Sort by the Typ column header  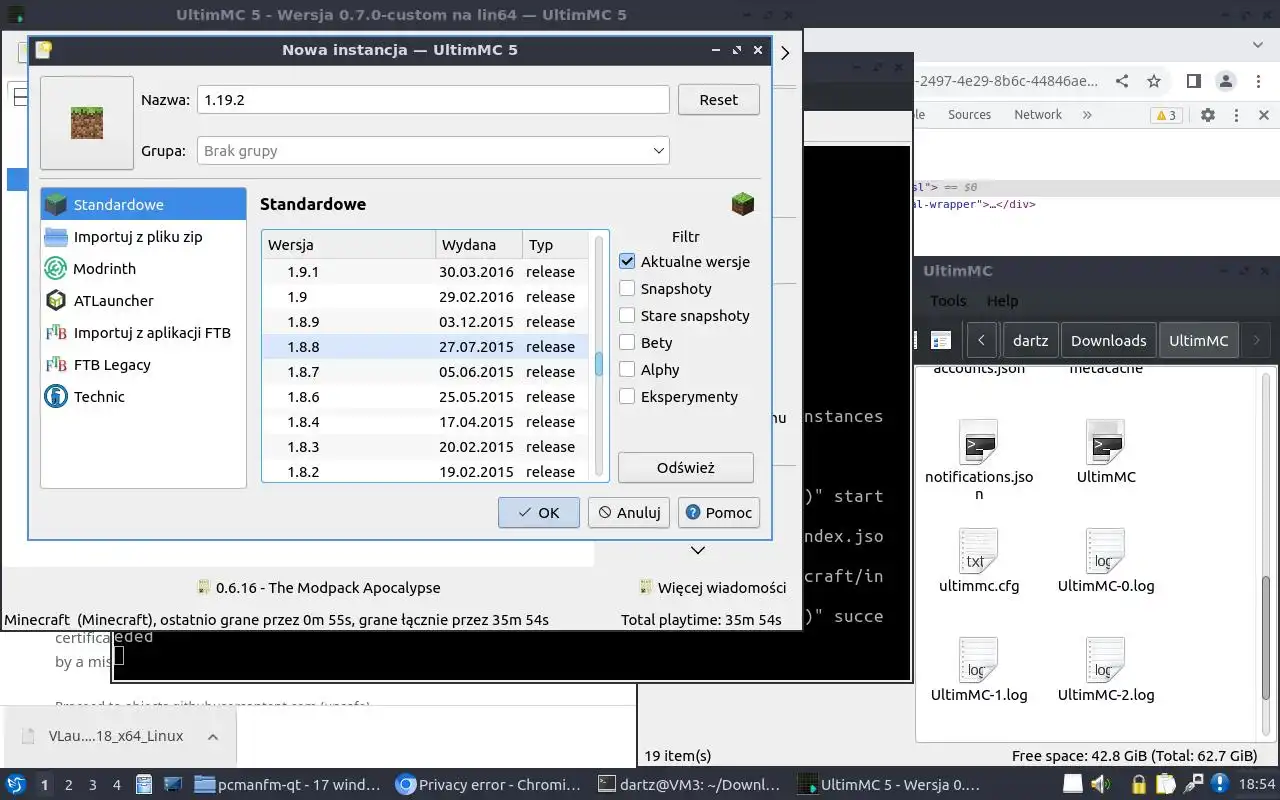coord(555,245)
